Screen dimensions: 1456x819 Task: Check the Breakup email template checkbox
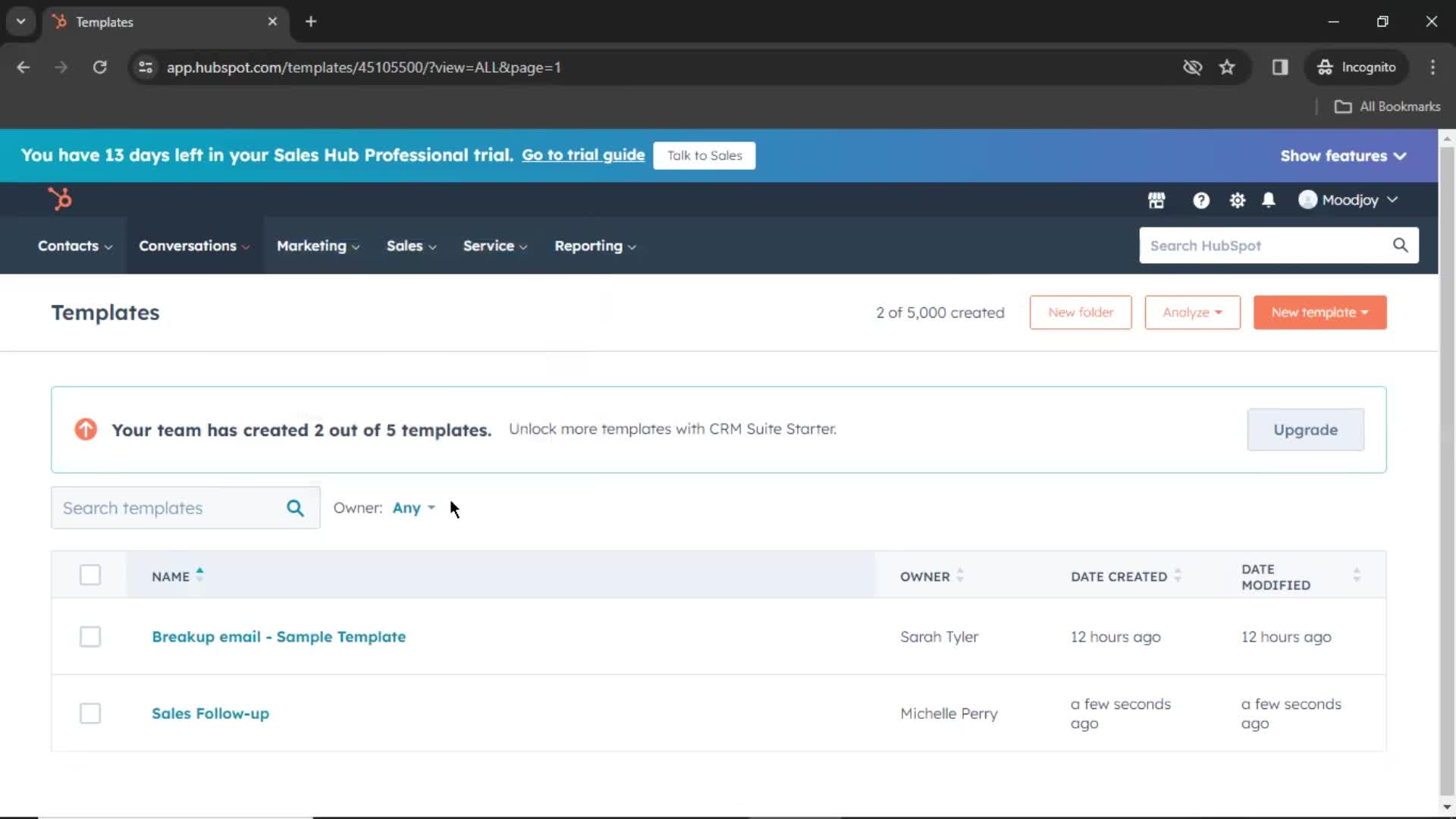89,636
